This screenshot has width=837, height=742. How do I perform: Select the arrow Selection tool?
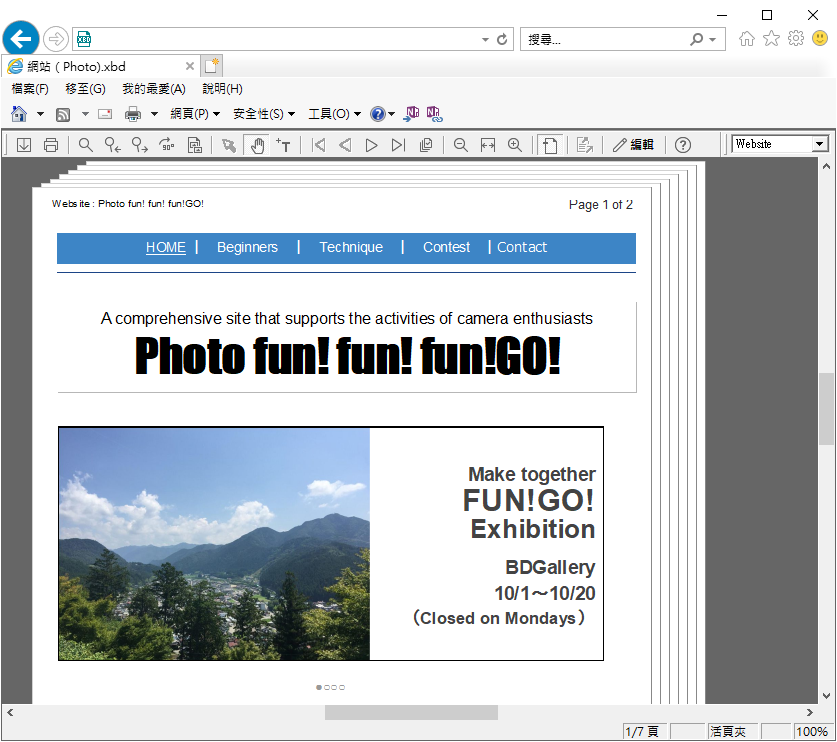229,145
